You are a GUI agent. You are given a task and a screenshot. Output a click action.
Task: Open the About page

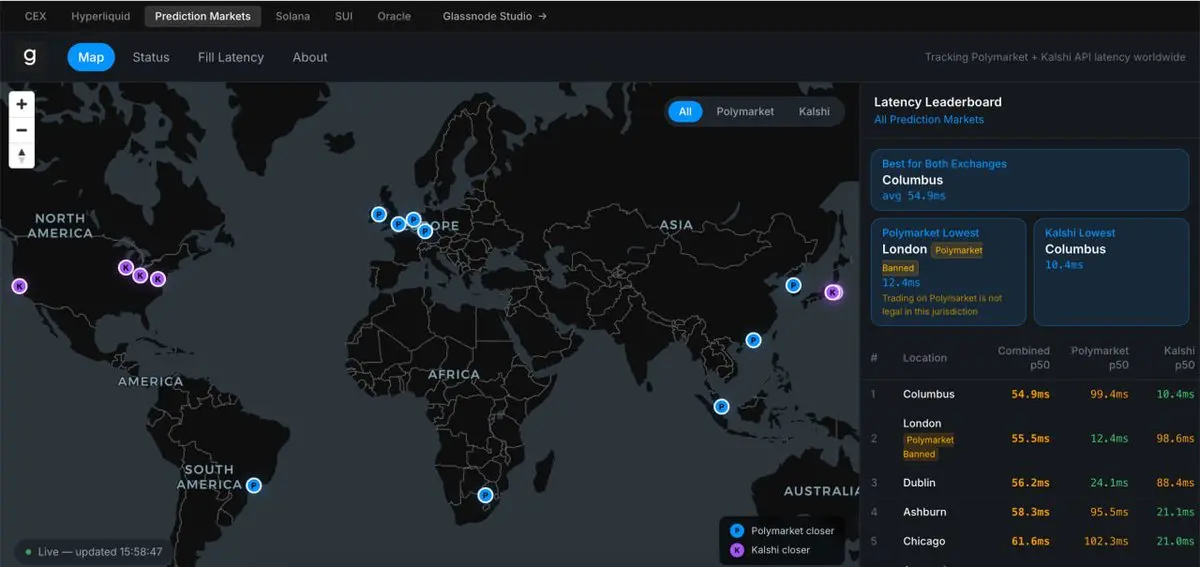[310, 57]
